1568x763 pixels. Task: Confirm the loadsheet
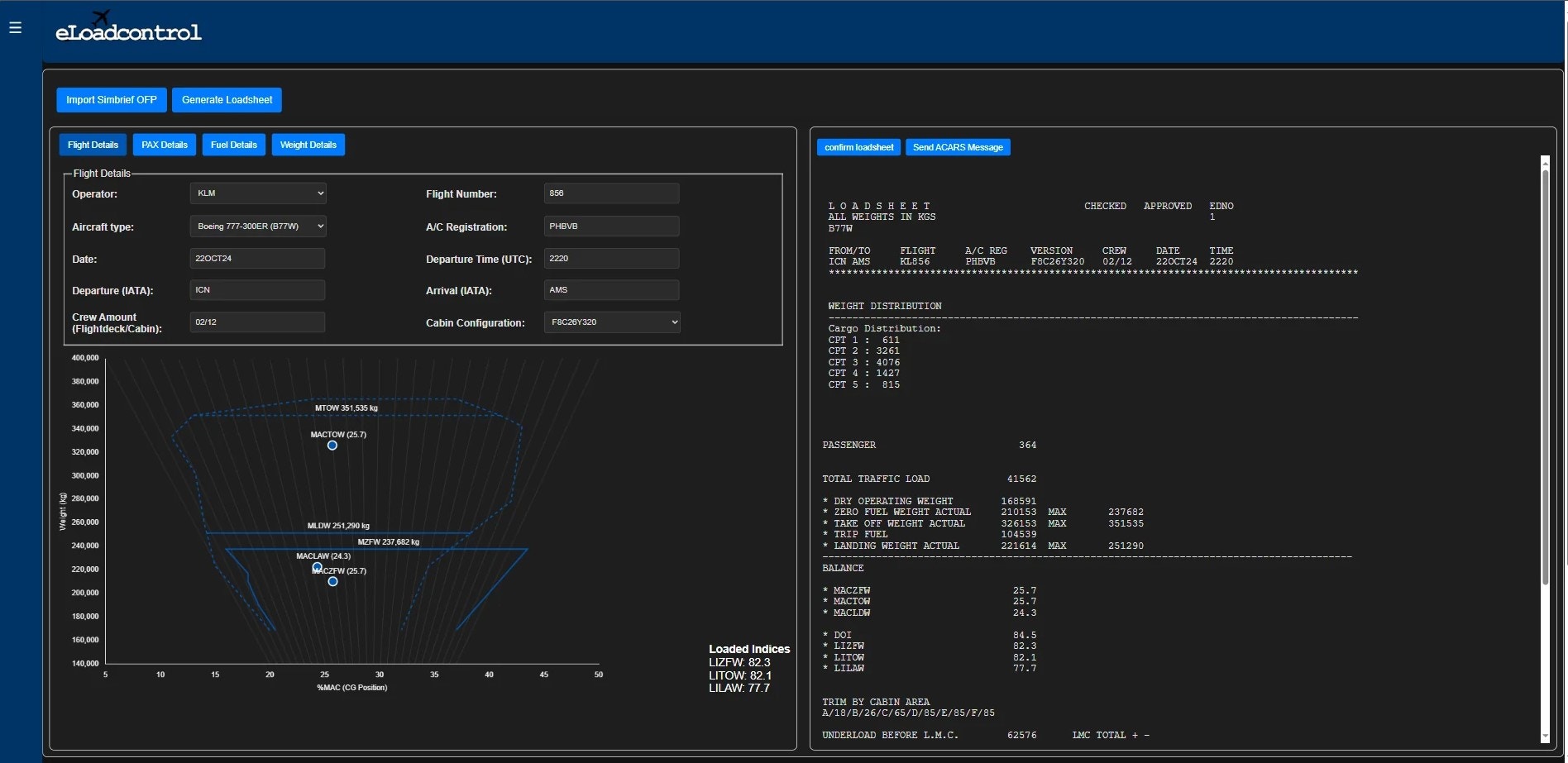tap(858, 147)
